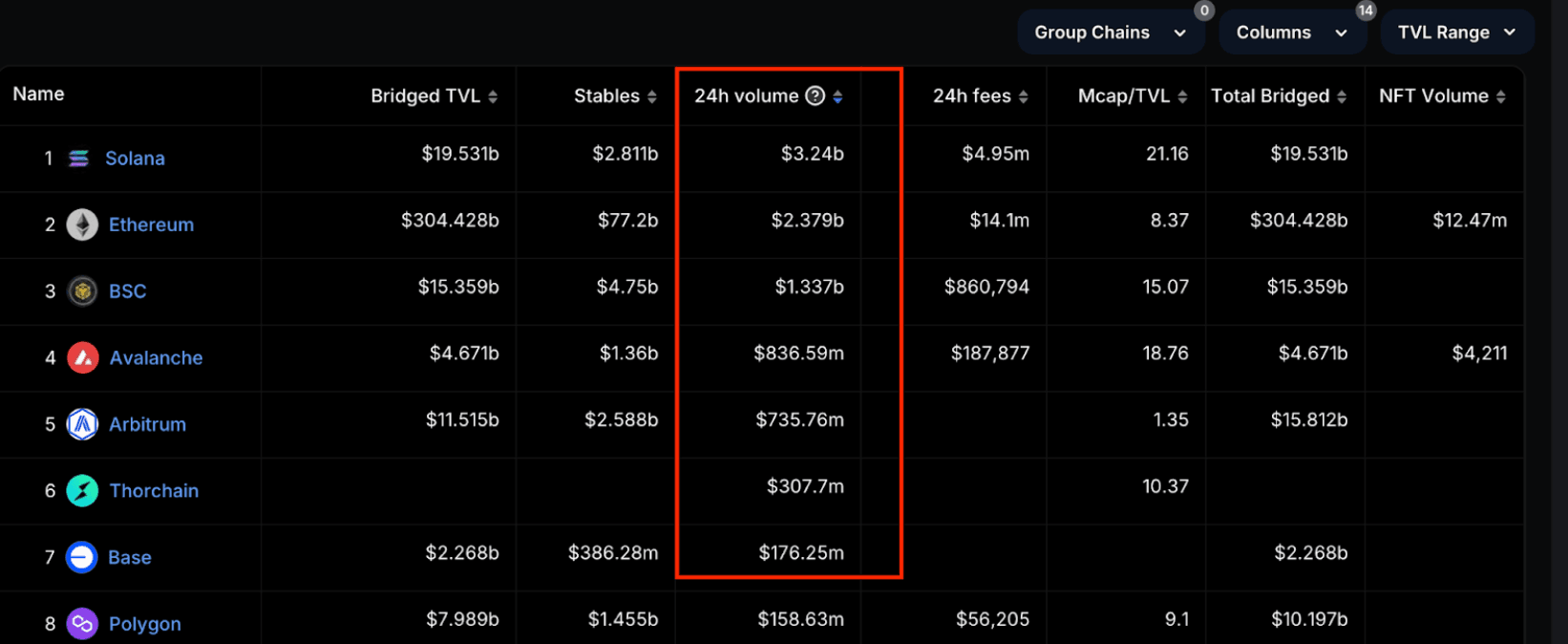Click the BSC chain logo icon
Viewport: 1568px width, 644px height.
(x=82, y=291)
